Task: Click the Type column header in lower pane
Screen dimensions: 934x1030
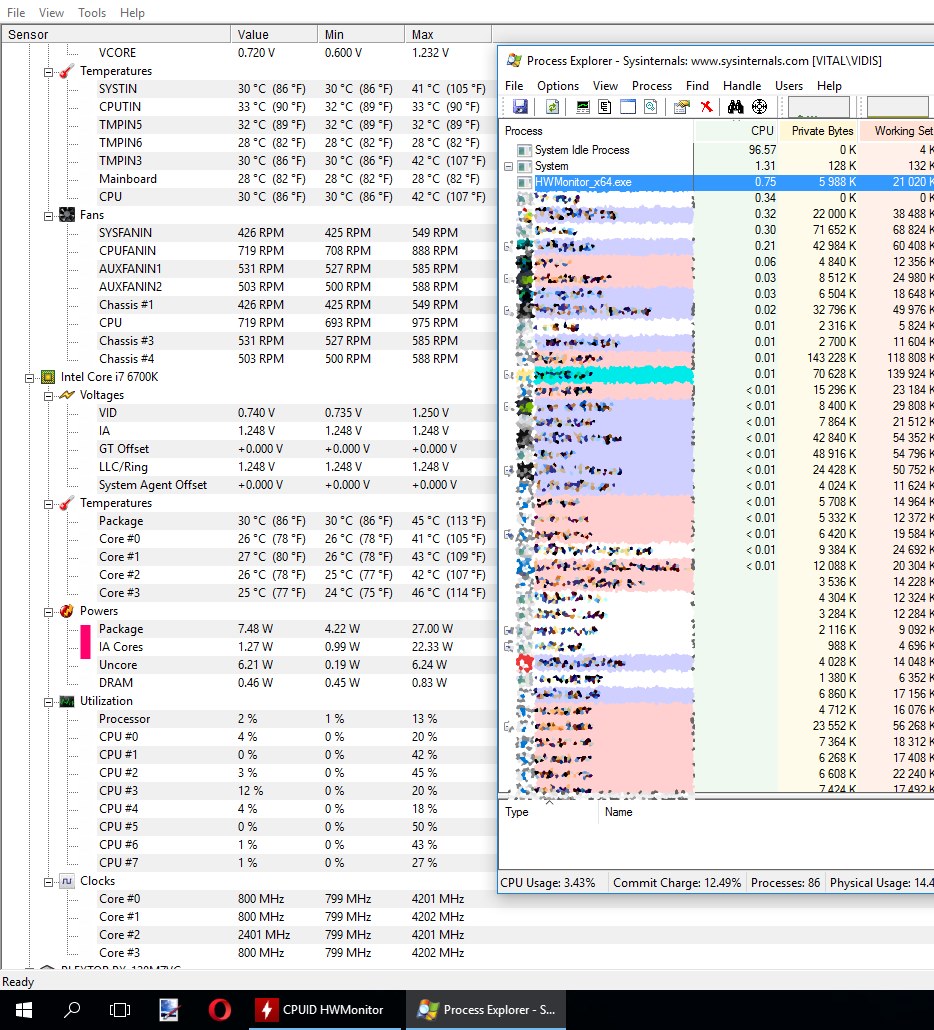Action: [549, 812]
